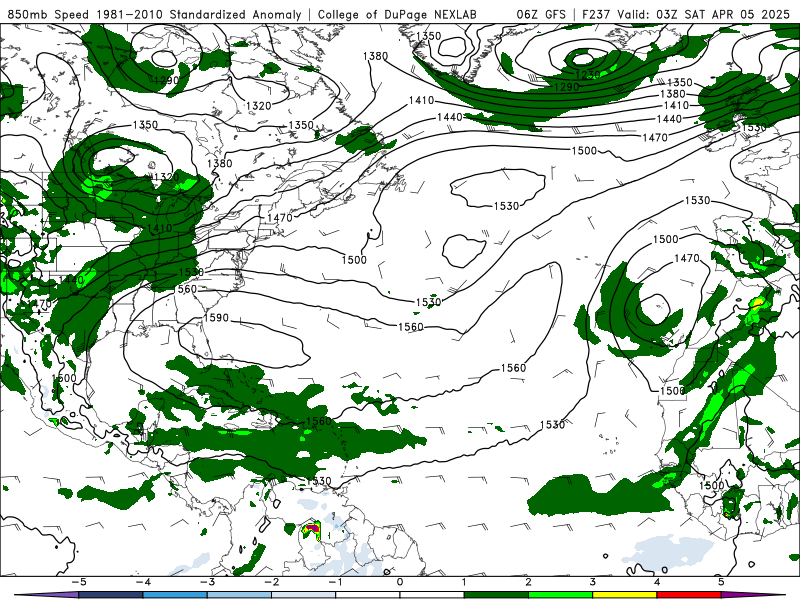This screenshot has width=800, height=600.
Task: Click the "4" label on the color scale
Action: coord(657,582)
